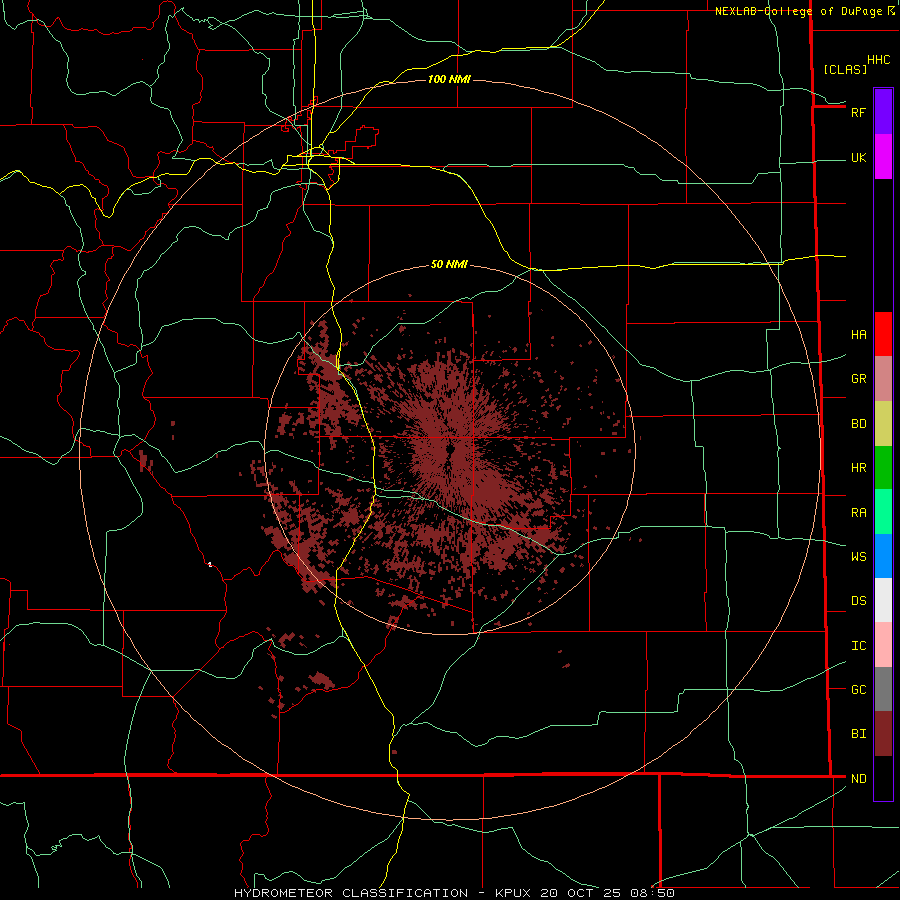Click the HYDROMETEOR CLASSIFICATION title text

tap(351, 893)
